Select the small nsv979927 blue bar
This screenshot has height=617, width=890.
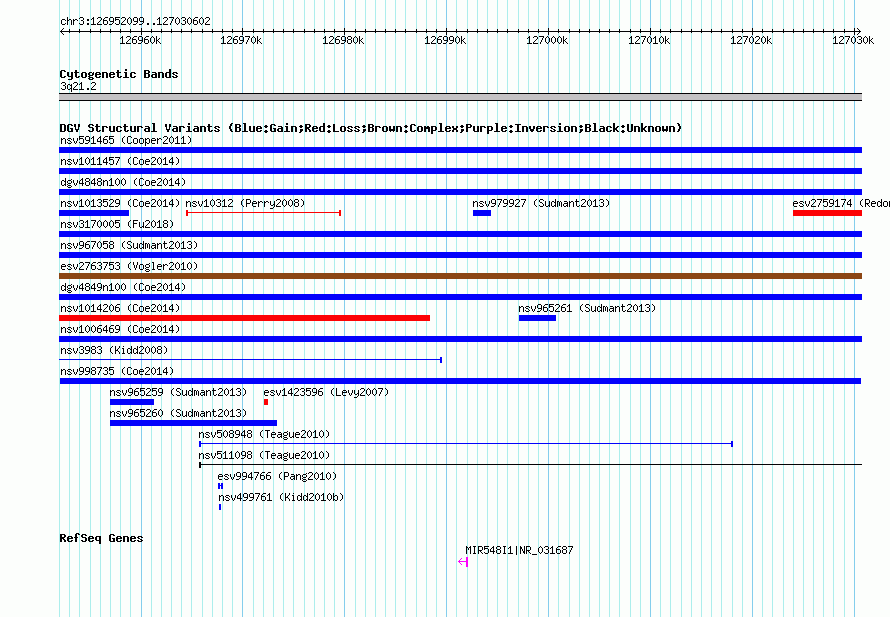pos(482,213)
